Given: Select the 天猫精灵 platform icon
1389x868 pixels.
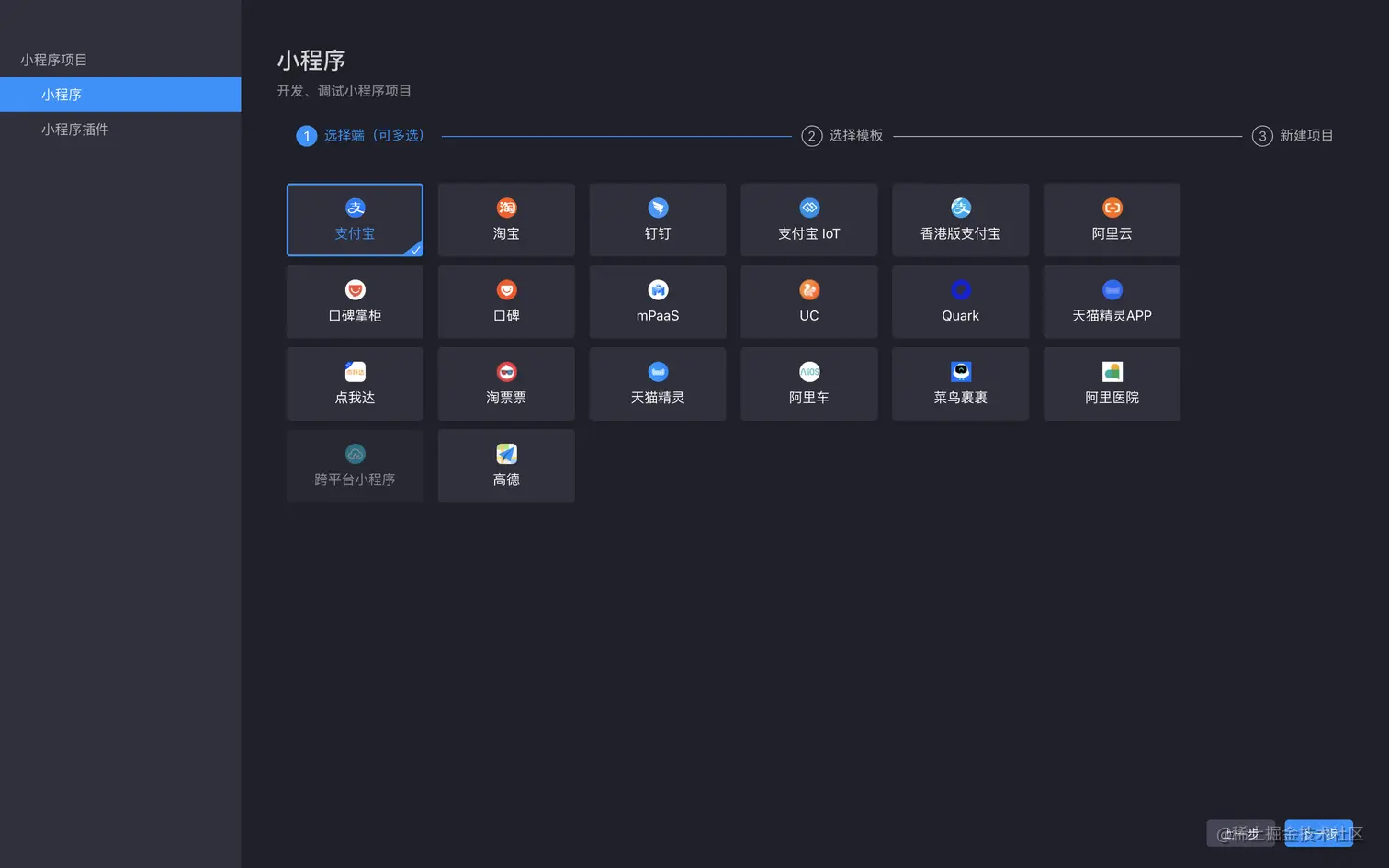Looking at the screenshot, I should [658, 372].
